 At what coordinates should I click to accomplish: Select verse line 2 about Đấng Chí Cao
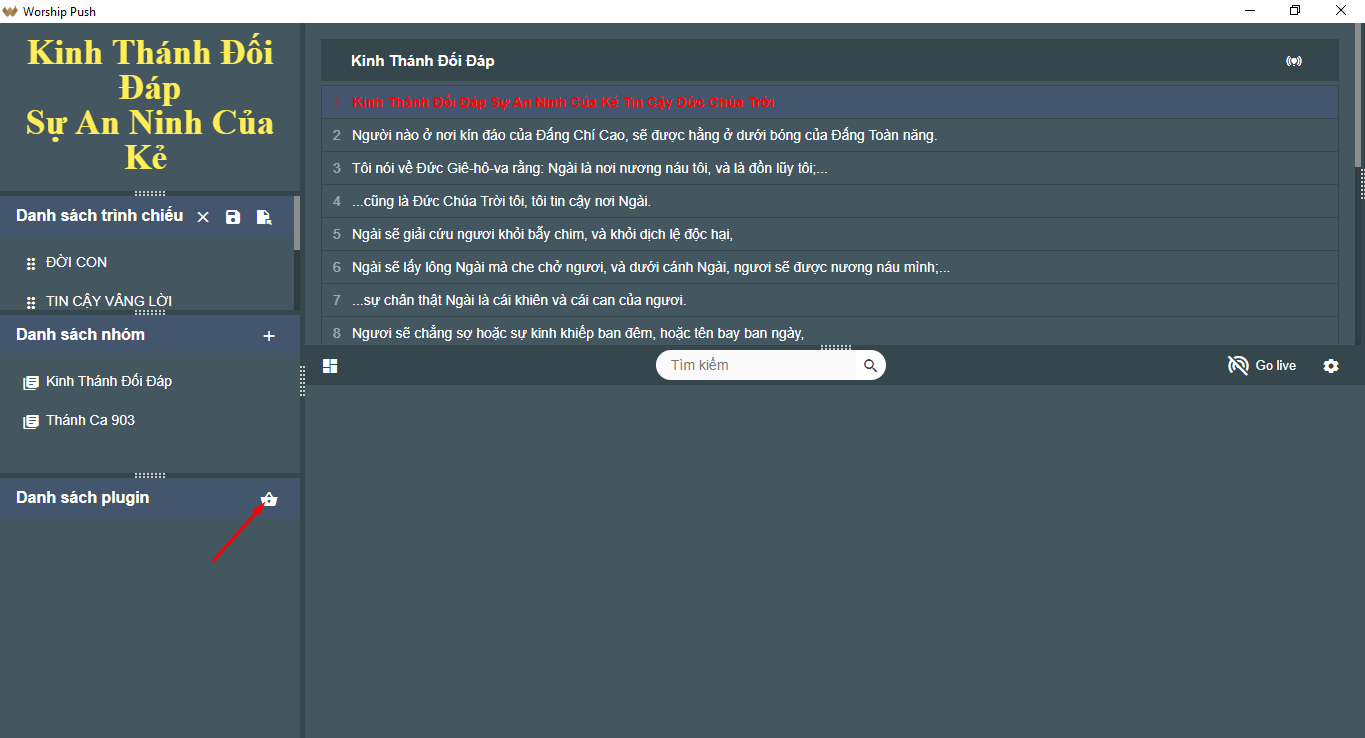tap(830, 135)
